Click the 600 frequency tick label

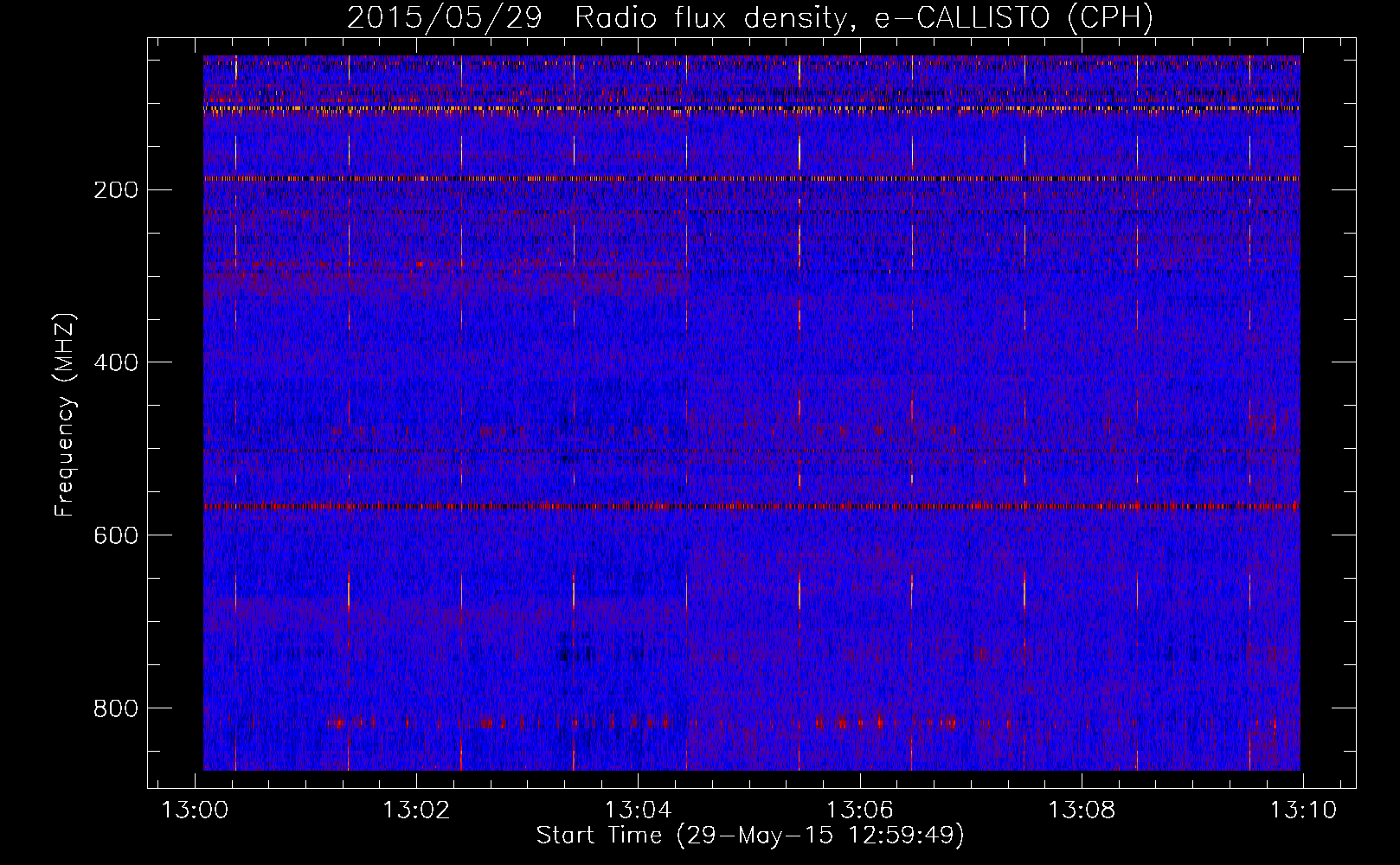coord(115,535)
